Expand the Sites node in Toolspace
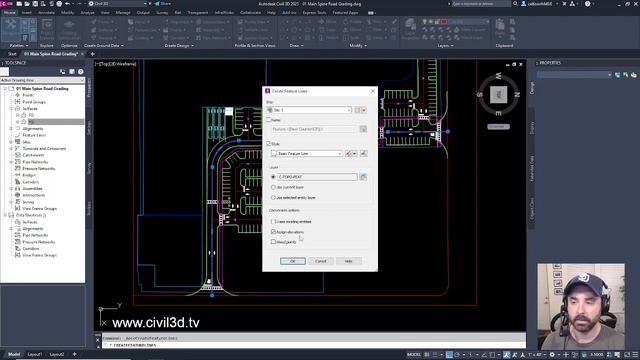Viewport: 640px width, 360px height. click(x=11, y=142)
